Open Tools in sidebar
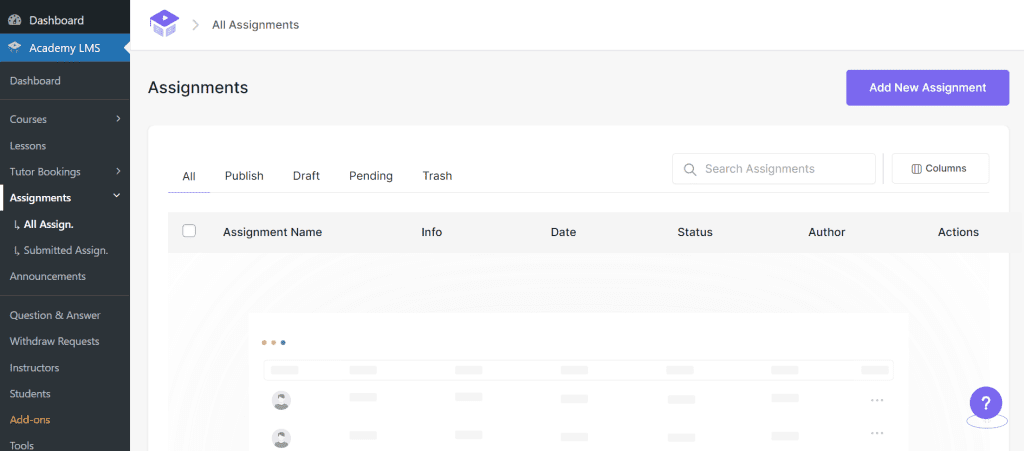 [22, 445]
